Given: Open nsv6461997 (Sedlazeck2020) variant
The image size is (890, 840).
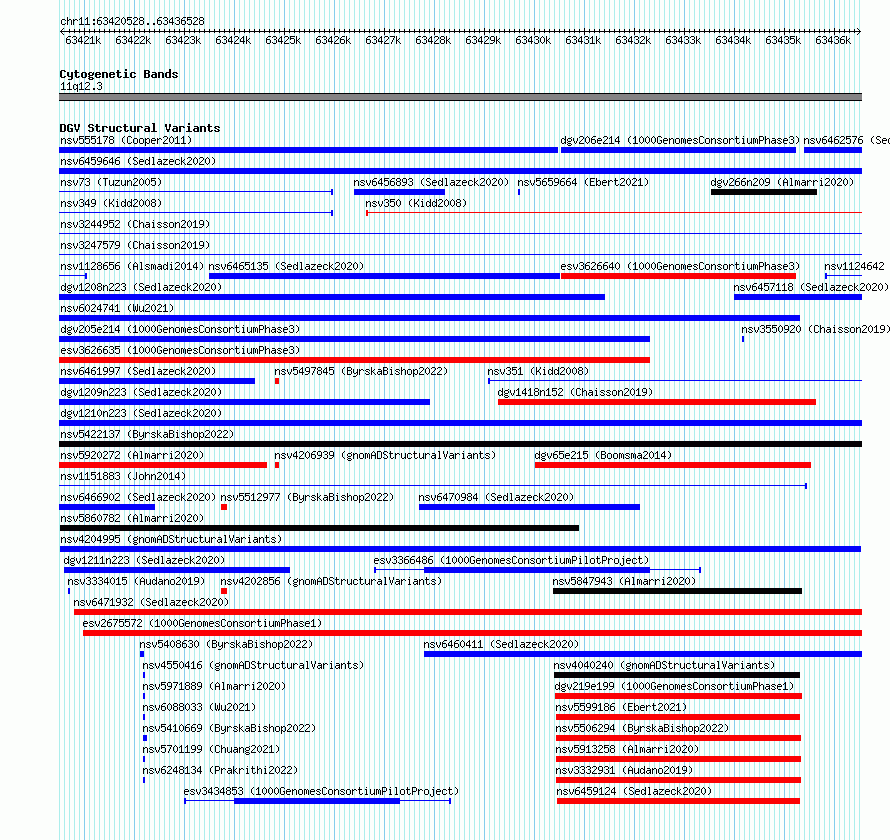Looking at the screenshot, I should click(x=138, y=371).
